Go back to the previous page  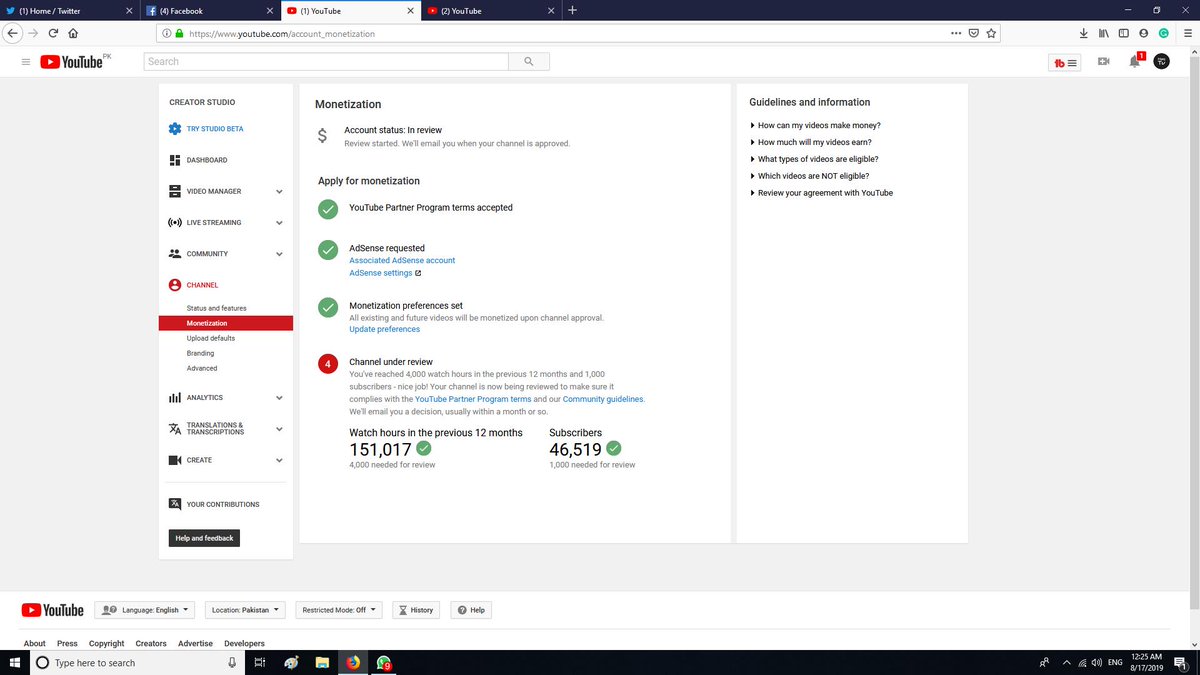[x=12, y=32]
